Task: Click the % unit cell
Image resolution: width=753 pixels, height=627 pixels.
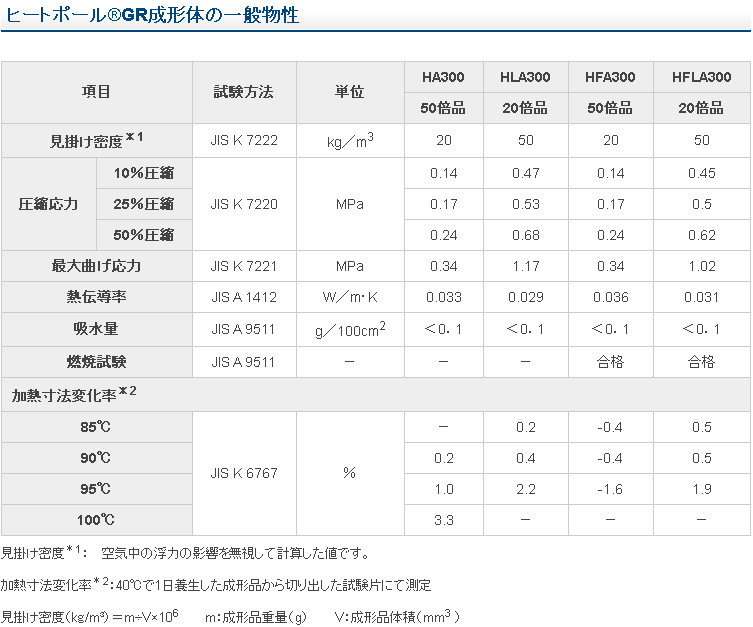Action: (350, 473)
